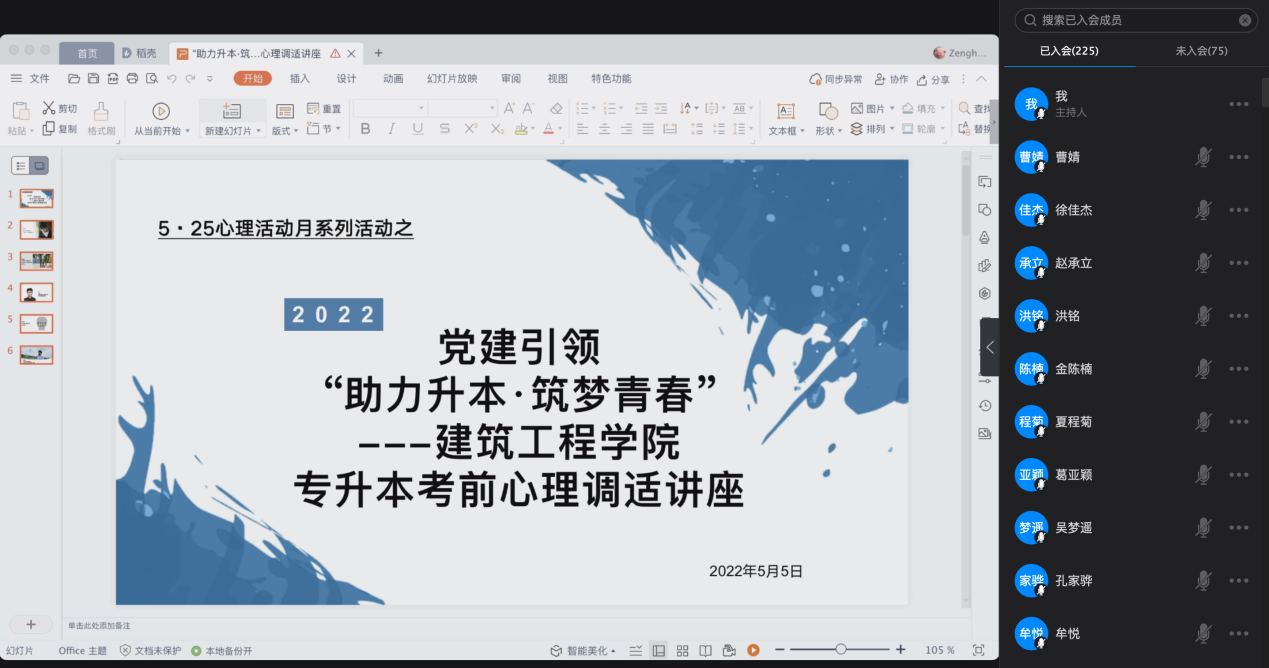Click the New Slide (新建幻灯片) icon
The image size is (1269, 668).
click(232, 111)
